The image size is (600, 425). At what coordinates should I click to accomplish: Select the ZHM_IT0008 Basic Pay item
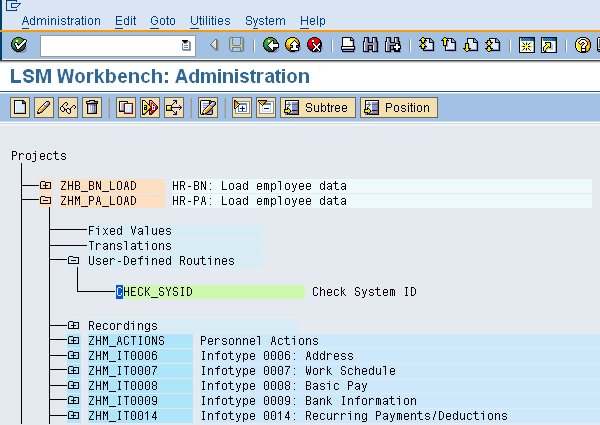coord(122,386)
